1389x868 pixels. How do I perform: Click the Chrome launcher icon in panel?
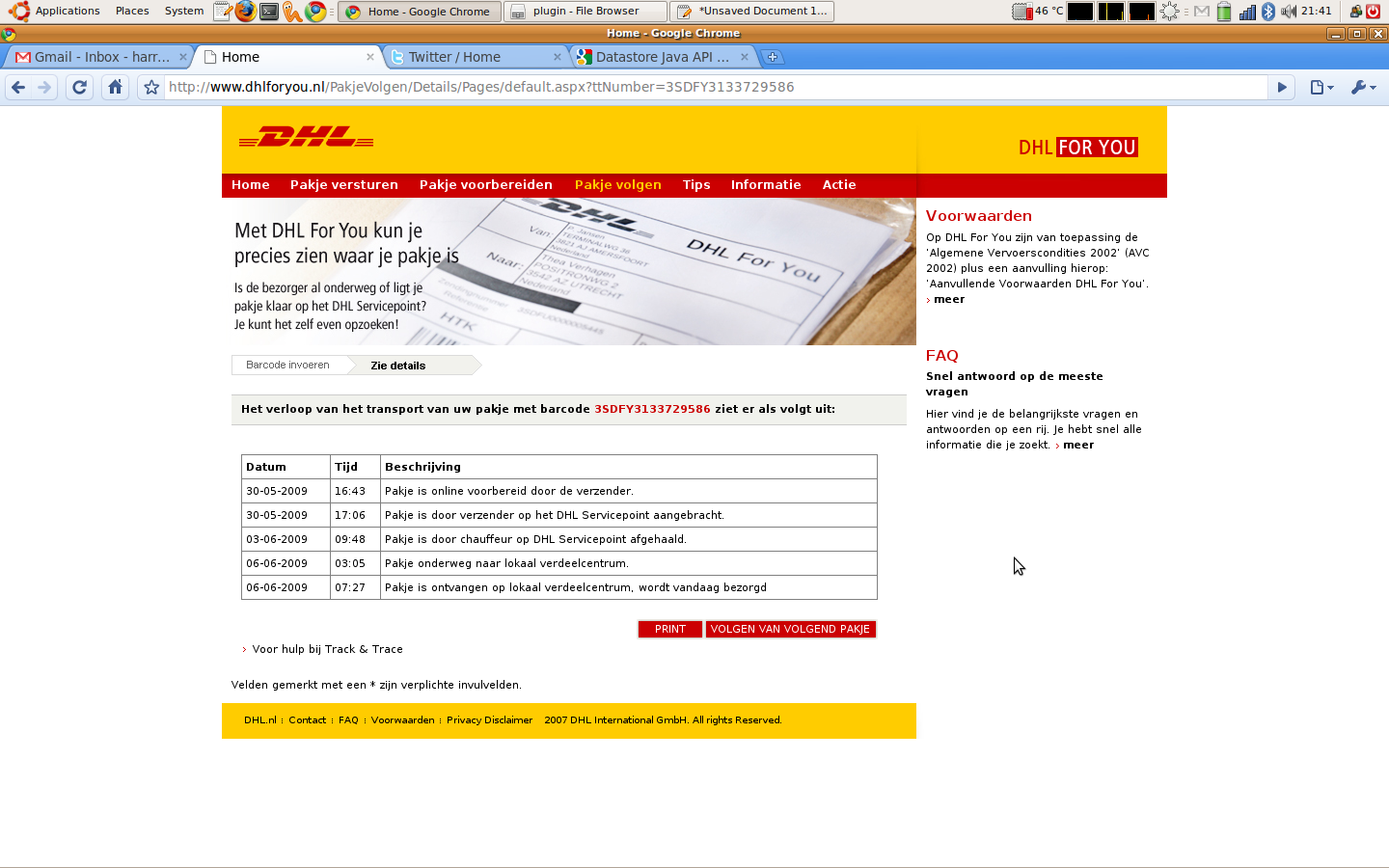(315, 12)
